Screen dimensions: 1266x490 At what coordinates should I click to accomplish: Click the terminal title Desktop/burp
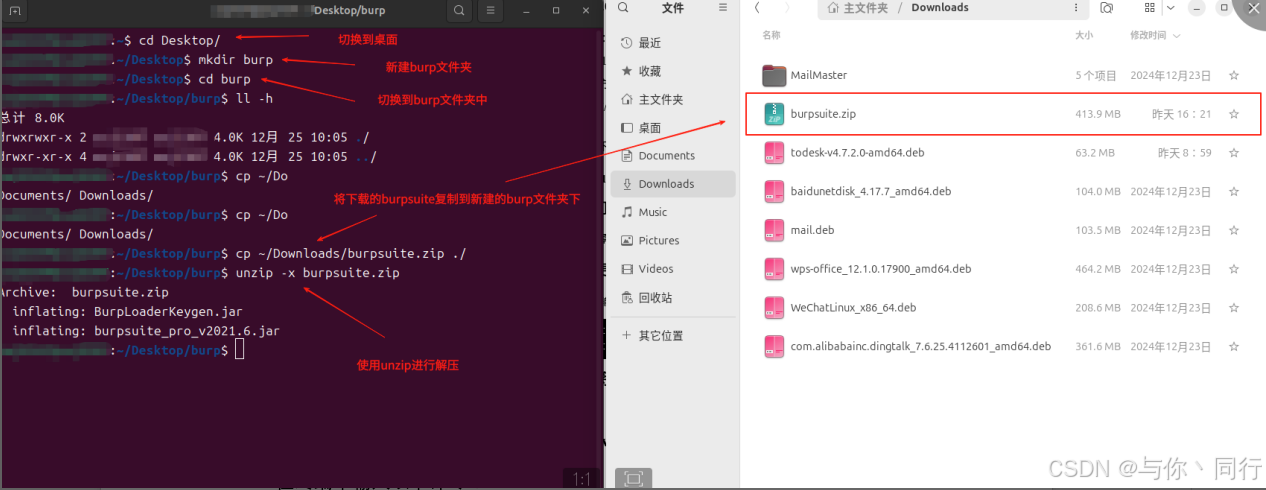pos(349,10)
